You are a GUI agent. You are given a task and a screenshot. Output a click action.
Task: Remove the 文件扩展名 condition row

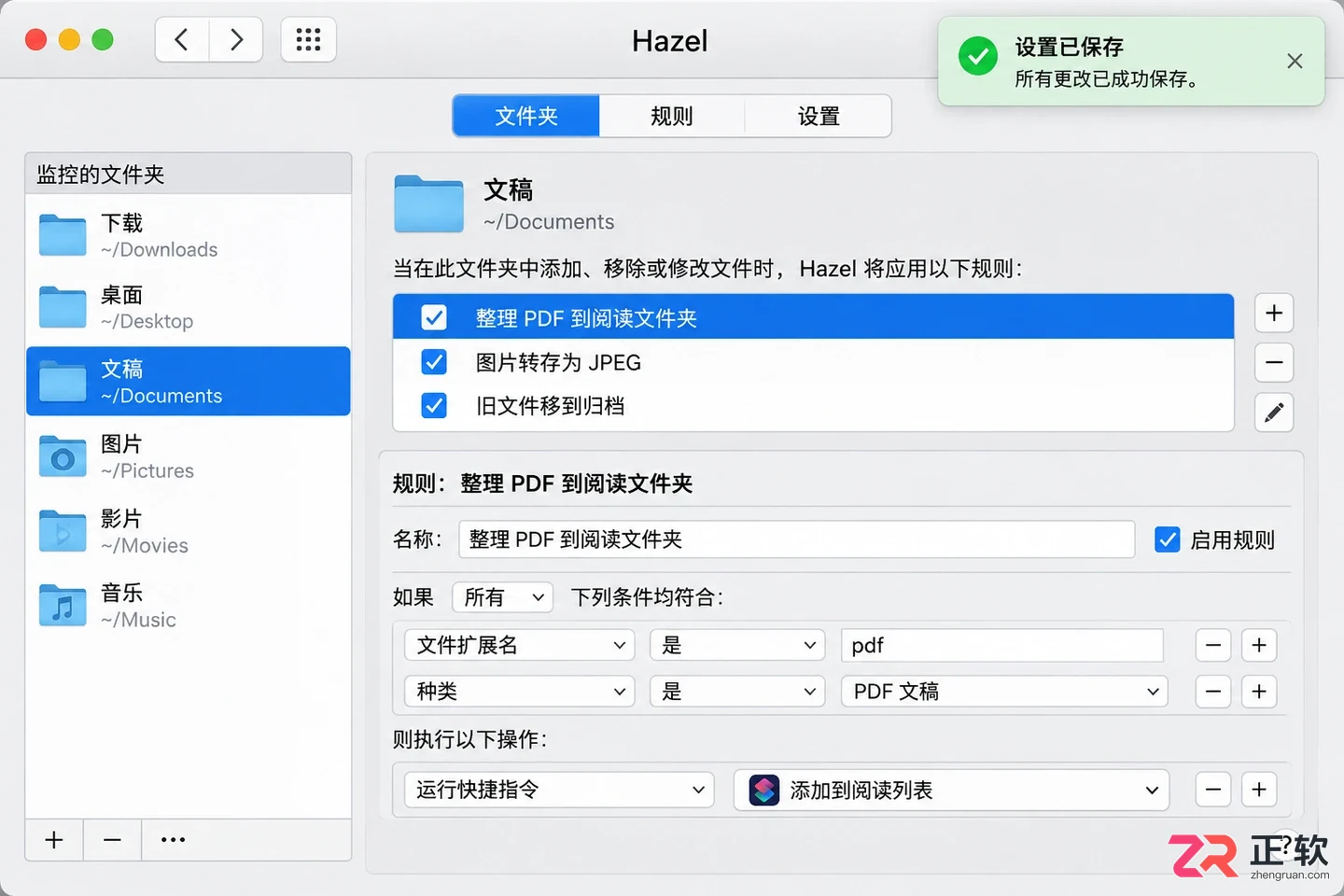1213,645
